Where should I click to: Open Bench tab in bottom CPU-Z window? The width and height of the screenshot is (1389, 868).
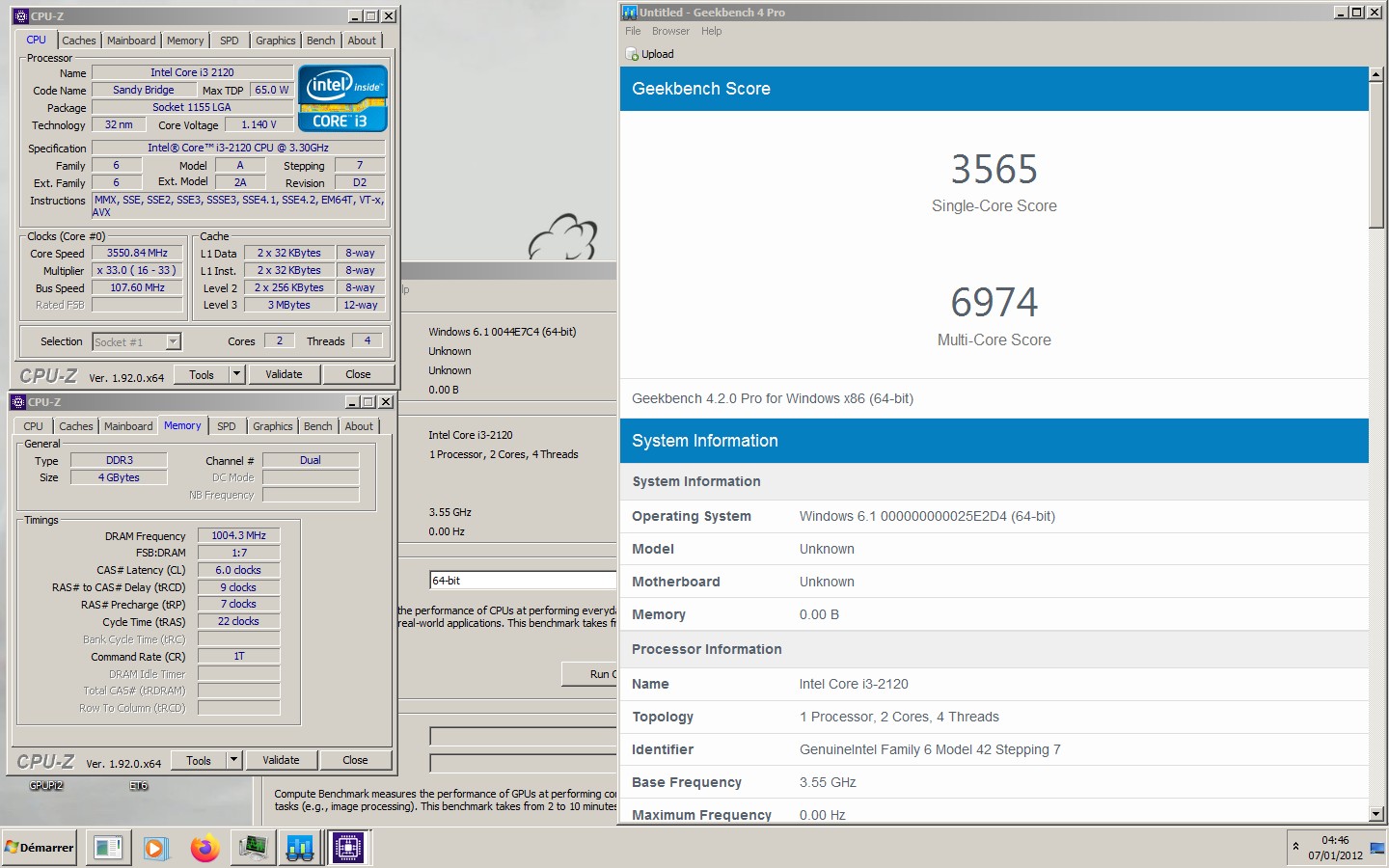click(318, 426)
